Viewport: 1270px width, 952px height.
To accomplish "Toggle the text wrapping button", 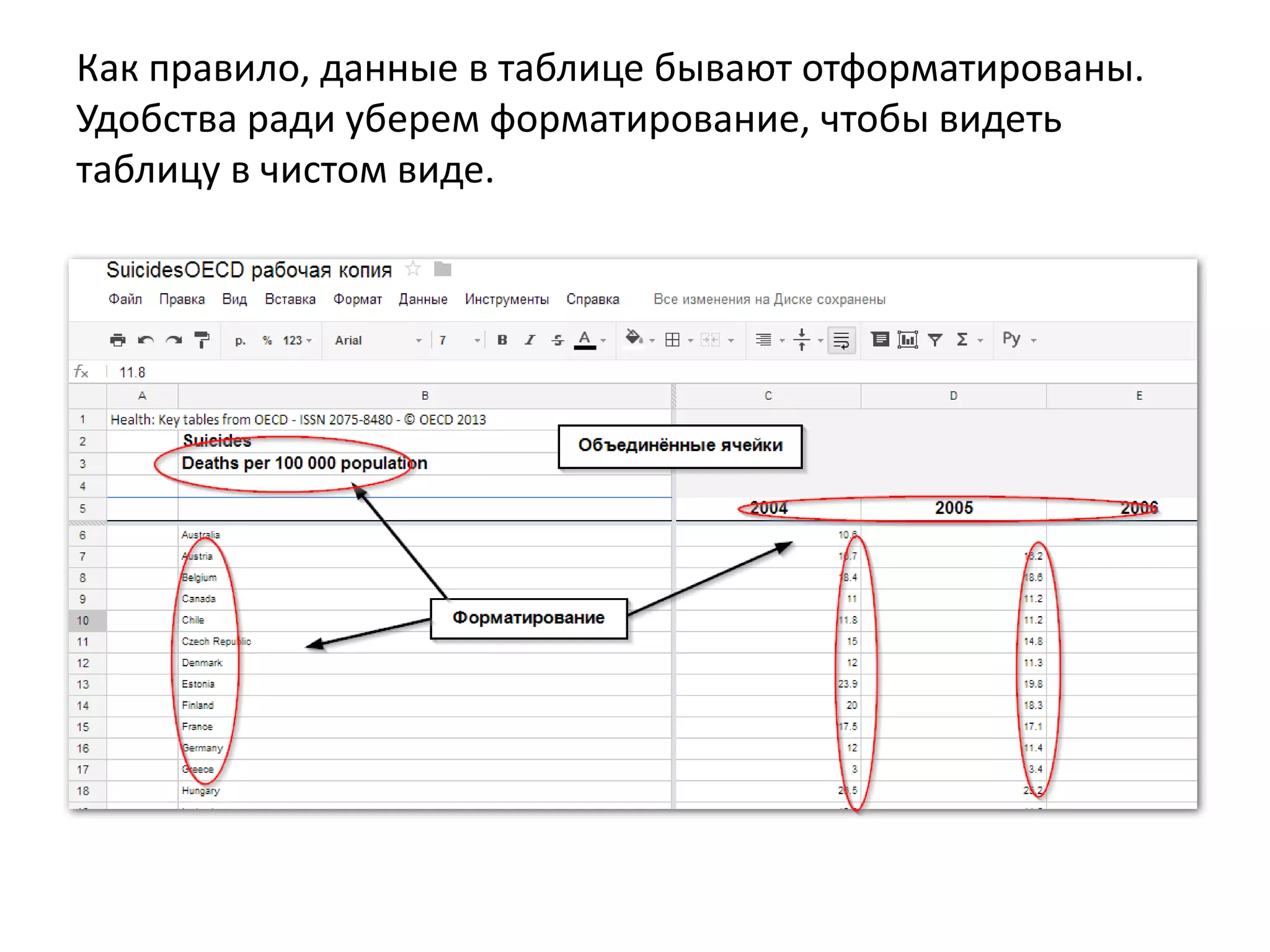I will [841, 340].
